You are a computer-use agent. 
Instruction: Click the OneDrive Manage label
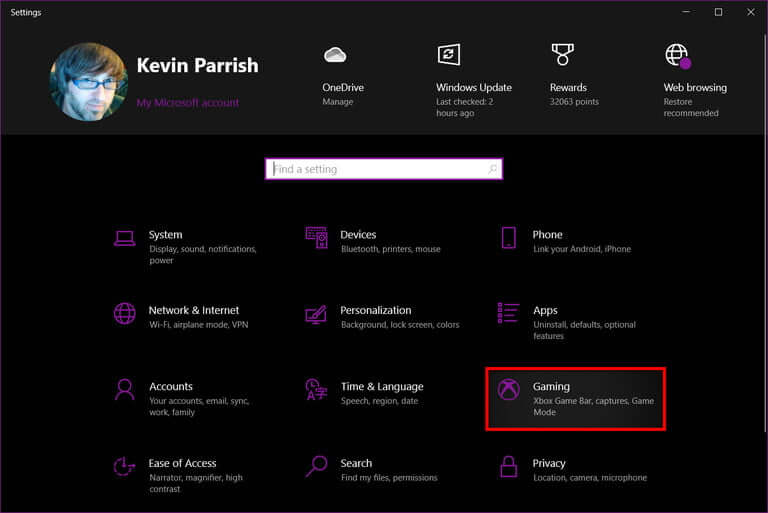337,102
